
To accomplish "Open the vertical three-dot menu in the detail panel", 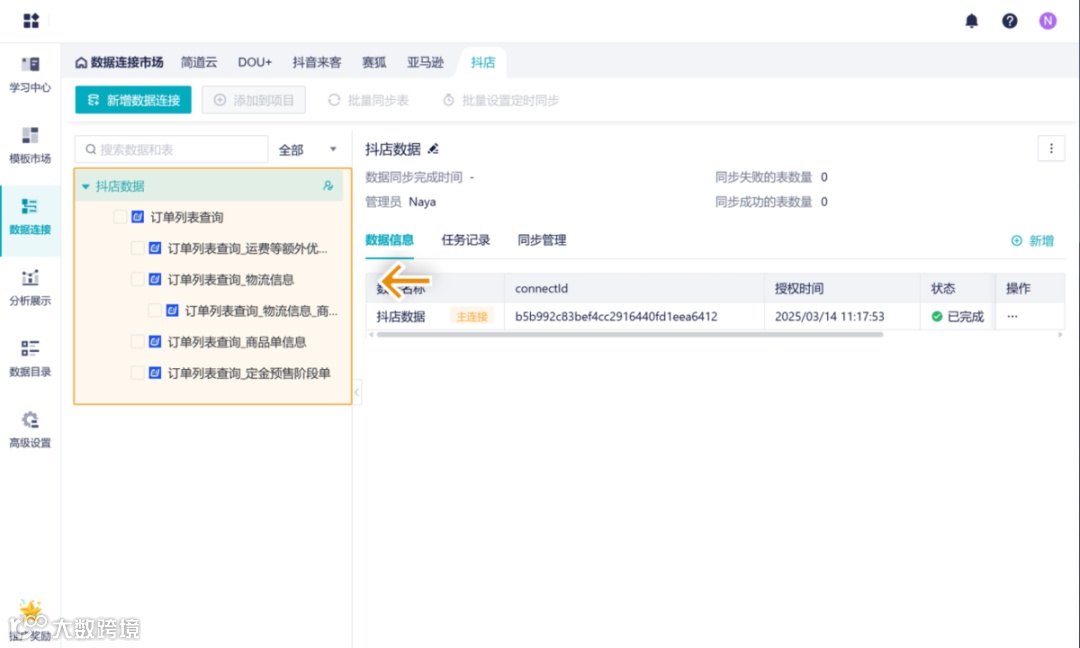I will click(x=1050, y=148).
